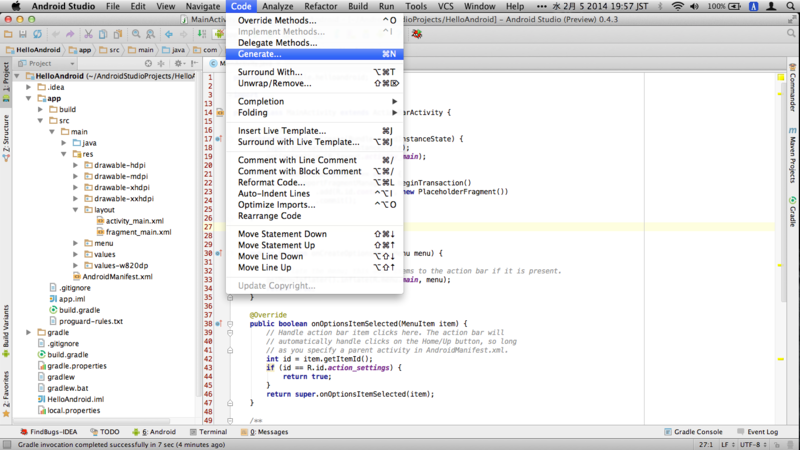The width and height of the screenshot is (800, 450).
Task: Click the Make Project green arrow icon
Action: [202, 34]
